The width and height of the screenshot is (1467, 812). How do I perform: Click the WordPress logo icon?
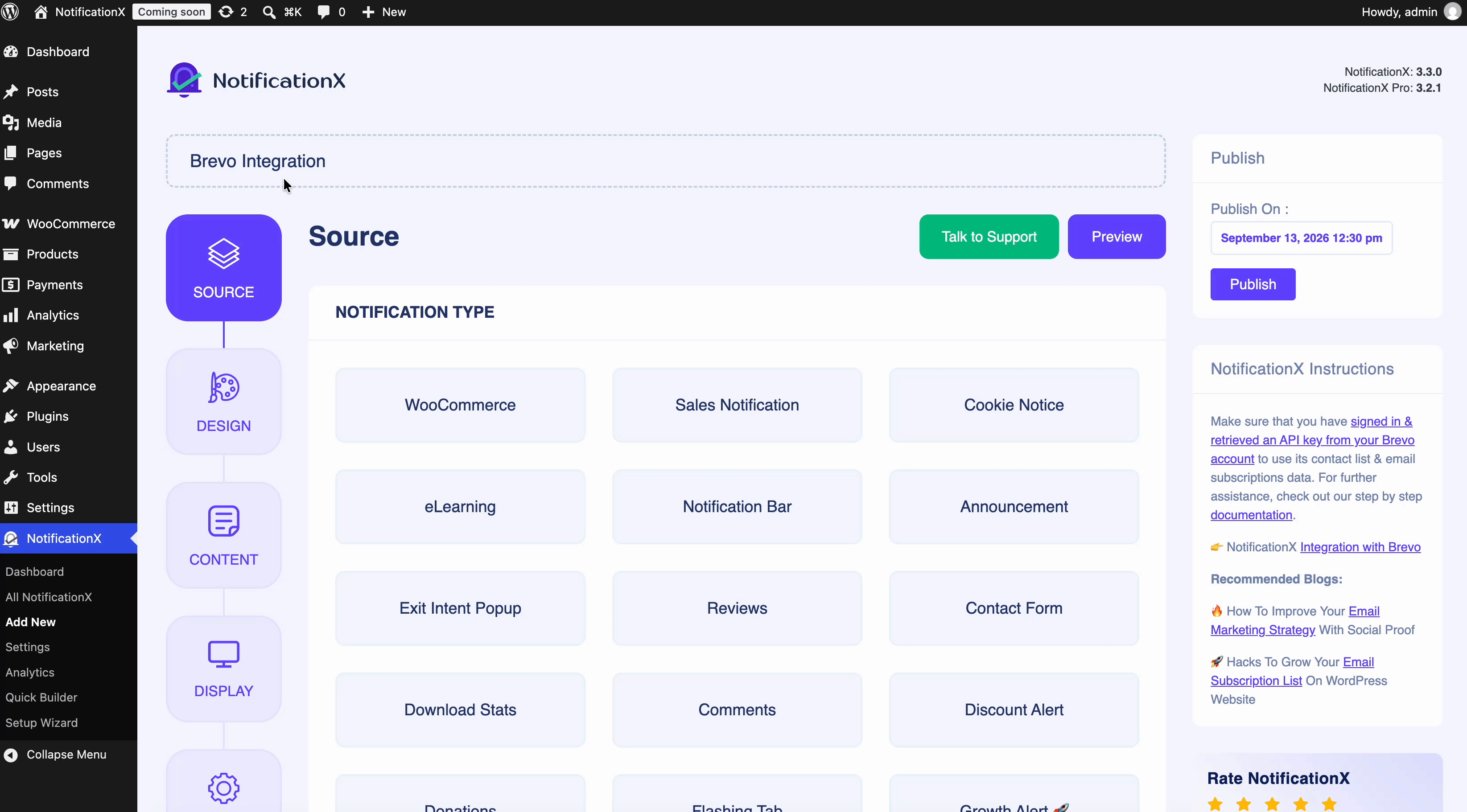11,12
